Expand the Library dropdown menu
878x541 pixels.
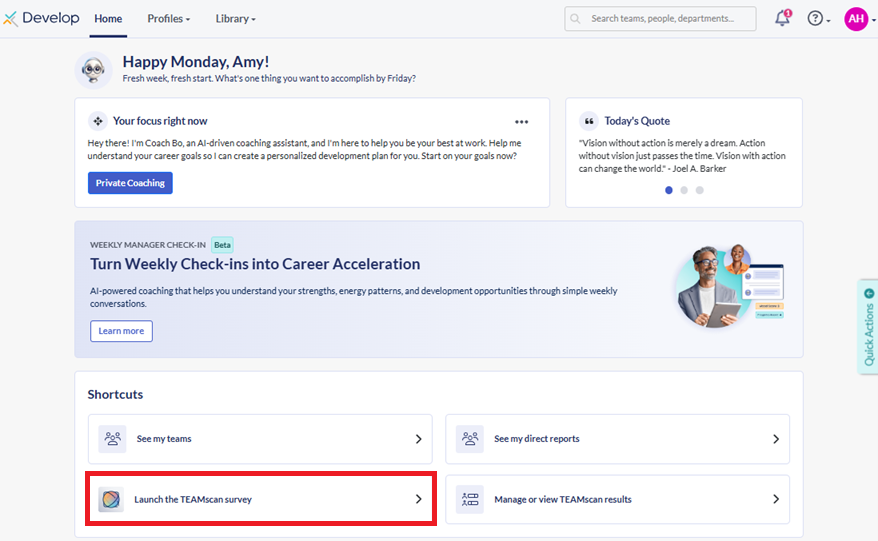(x=235, y=18)
